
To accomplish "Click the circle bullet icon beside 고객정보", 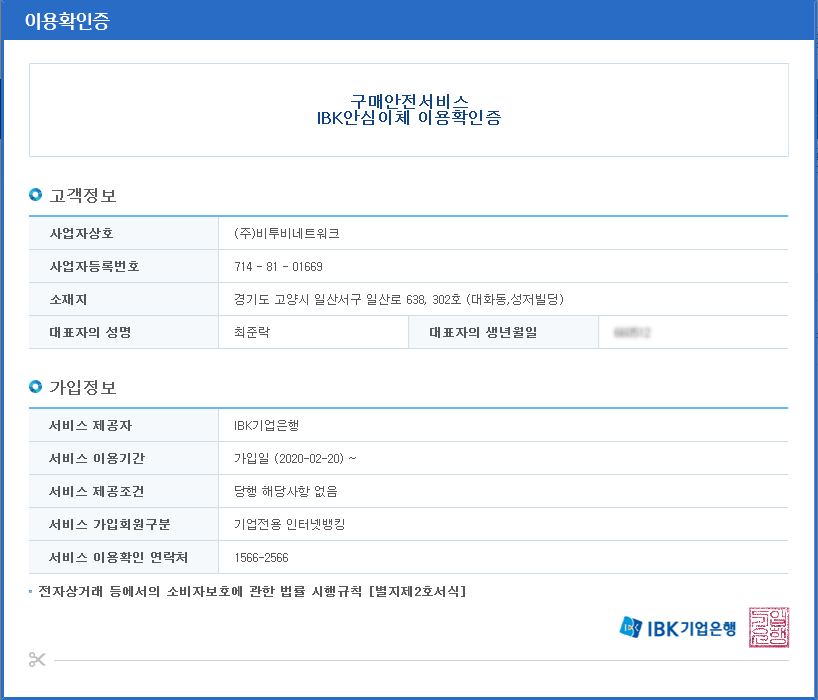I will 36,195.
